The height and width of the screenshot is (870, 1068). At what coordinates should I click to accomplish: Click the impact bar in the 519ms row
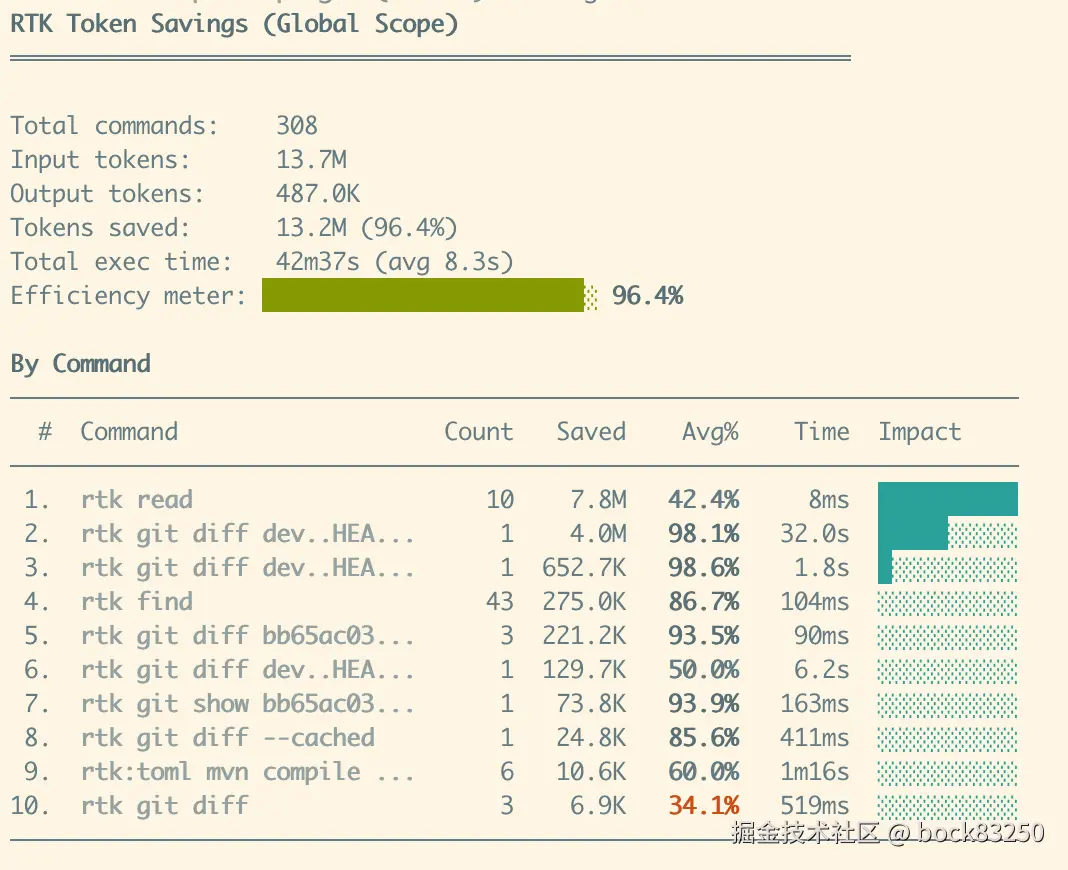tap(948, 805)
